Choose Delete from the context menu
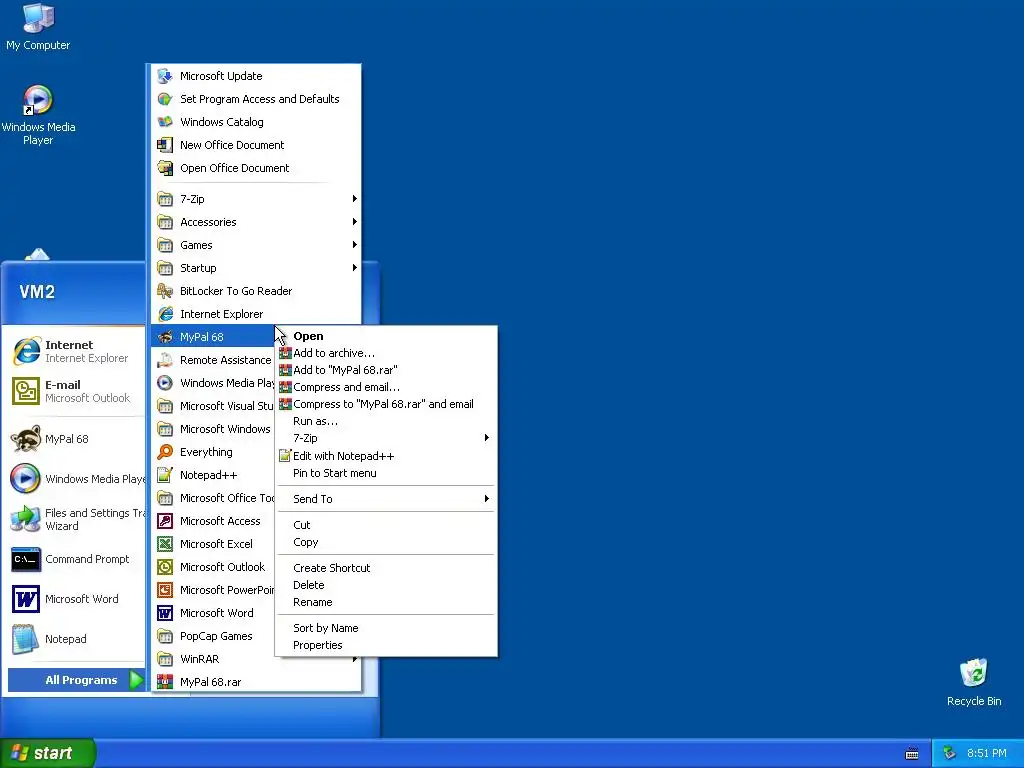Image resolution: width=1024 pixels, height=768 pixels. click(x=386, y=585)
